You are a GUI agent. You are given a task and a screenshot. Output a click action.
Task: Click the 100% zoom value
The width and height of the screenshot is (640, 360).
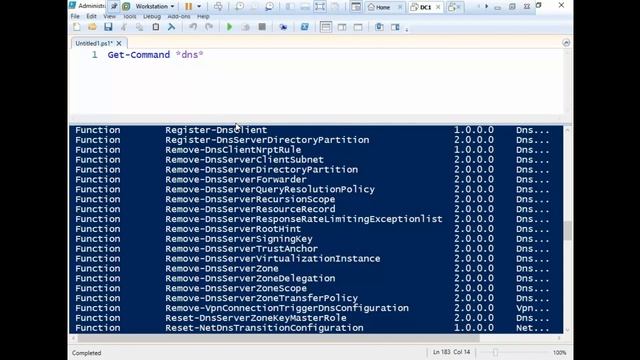(560, 353)
